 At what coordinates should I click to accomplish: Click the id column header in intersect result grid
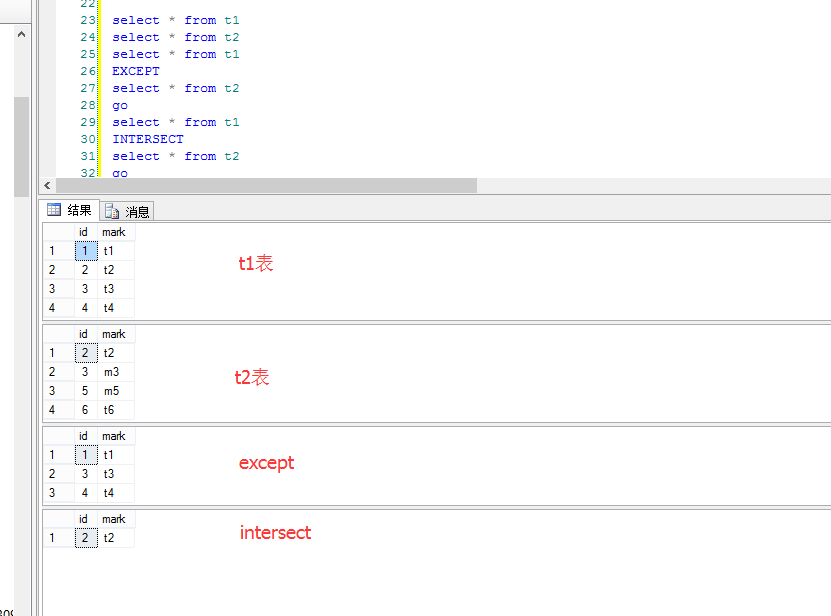coord(85,519)
